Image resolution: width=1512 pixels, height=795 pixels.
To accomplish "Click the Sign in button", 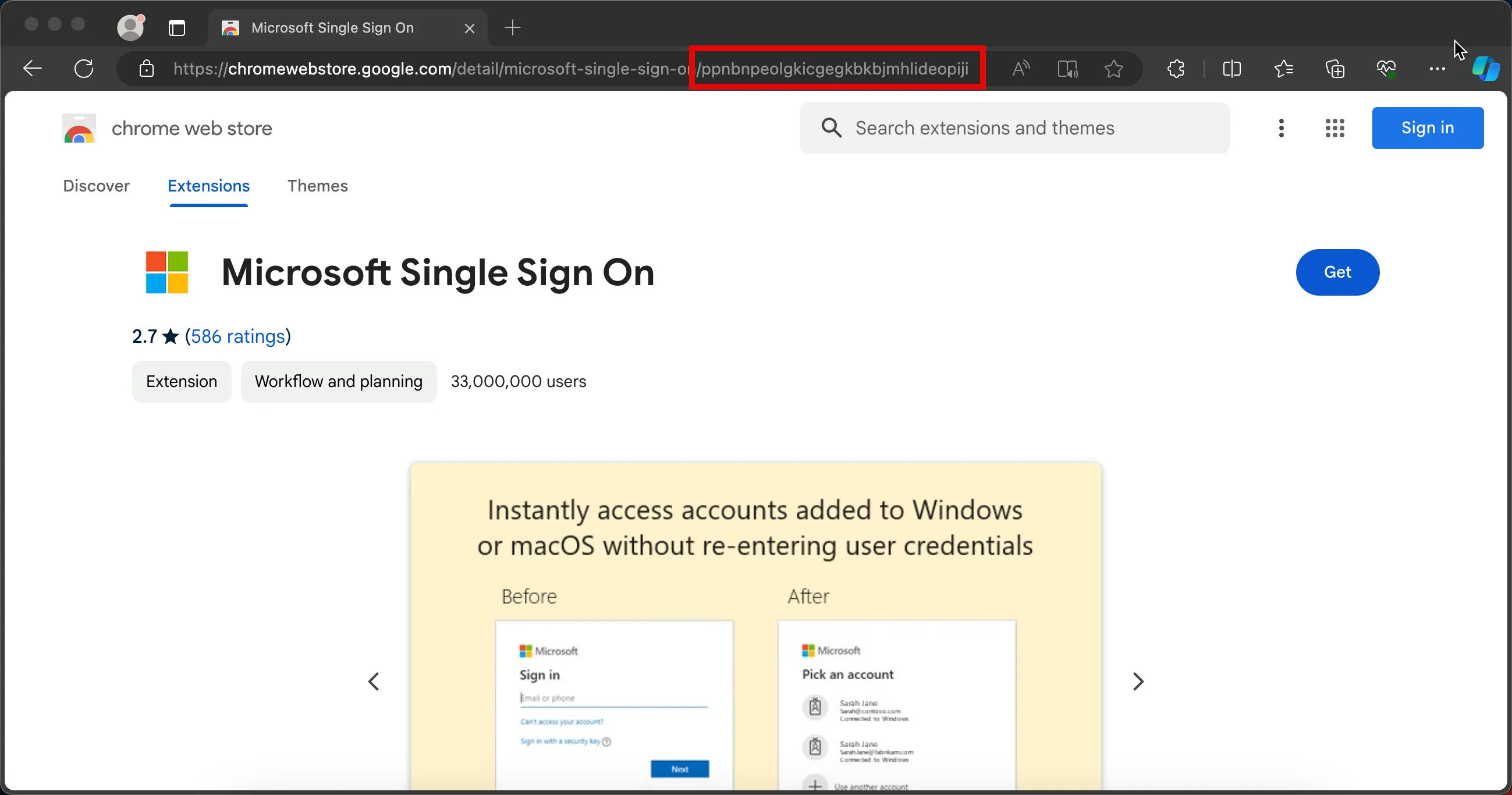I will (1428, 128).
